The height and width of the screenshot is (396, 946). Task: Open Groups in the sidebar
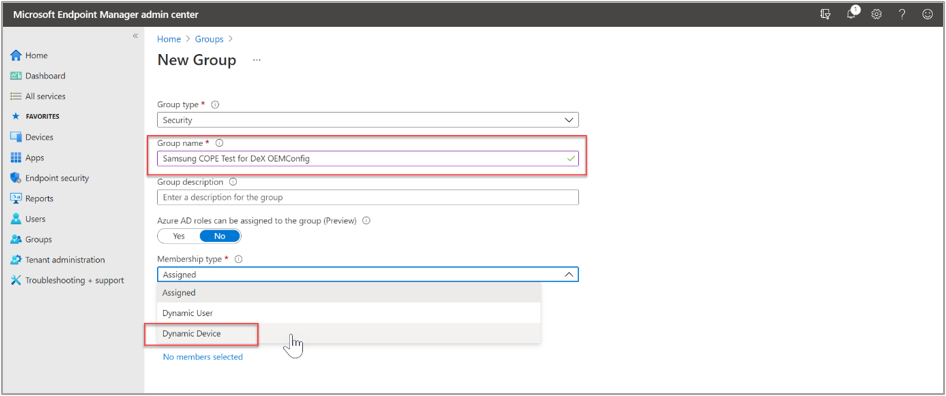coord(39,240)
